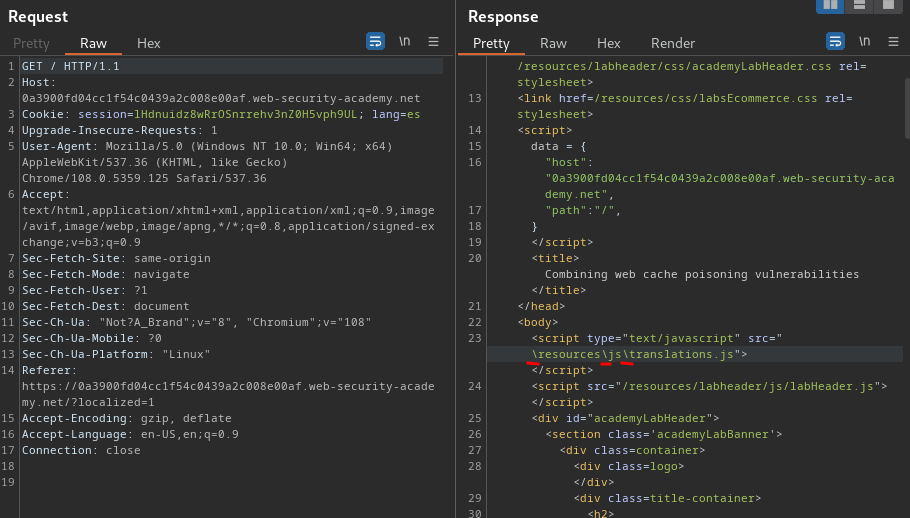Viewport: 910px width, 518px height.
Task: Click the 'Sec-Ch-Ua-Mobile: ?0' header
Action: pos(92,338)
